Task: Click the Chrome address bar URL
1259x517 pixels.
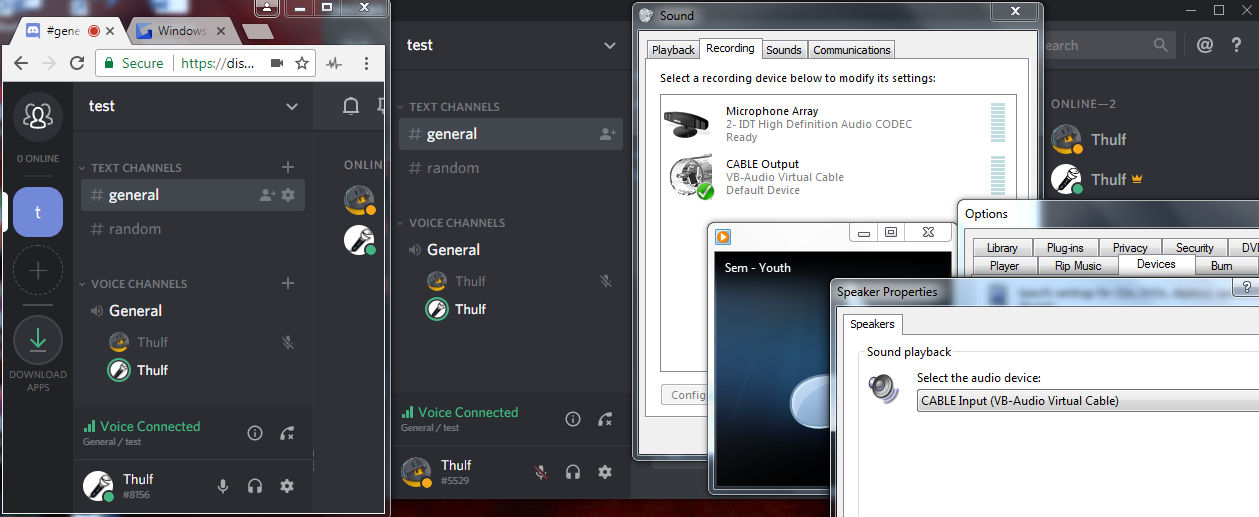Action: 216,62
